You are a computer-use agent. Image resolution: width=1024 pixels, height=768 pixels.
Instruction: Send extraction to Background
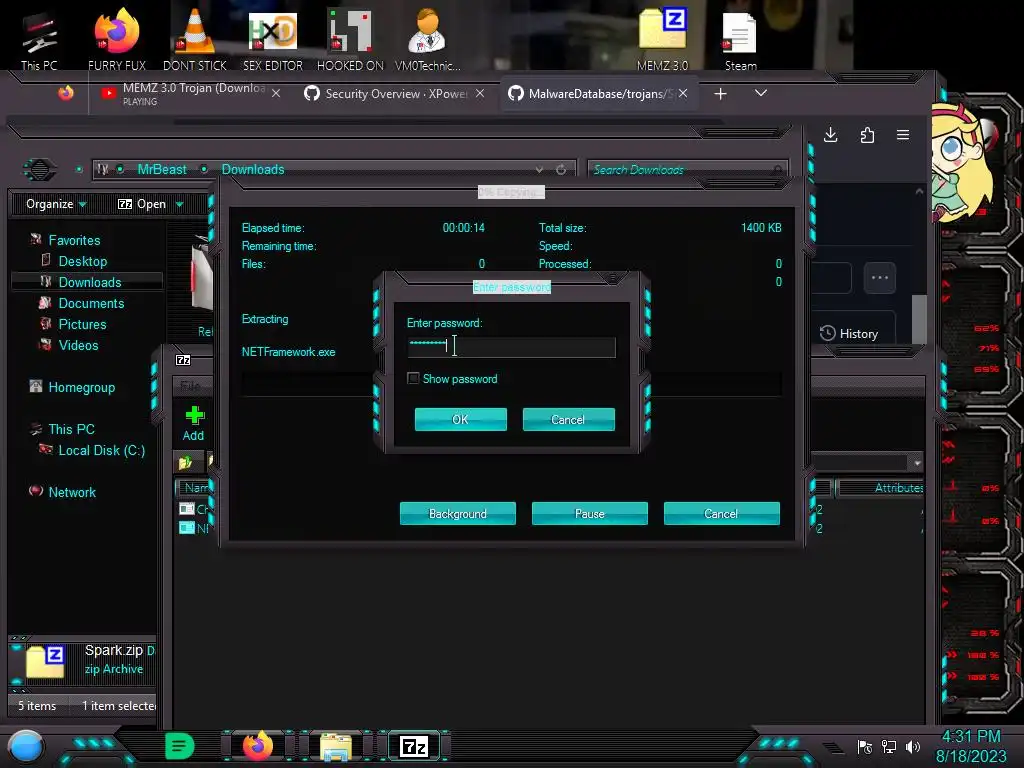click(458, 513)
